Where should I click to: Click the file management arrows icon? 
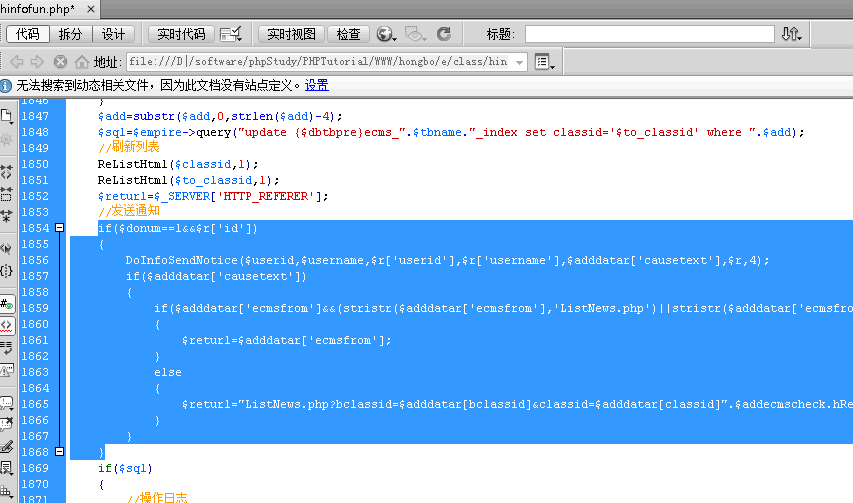point(792,34)
